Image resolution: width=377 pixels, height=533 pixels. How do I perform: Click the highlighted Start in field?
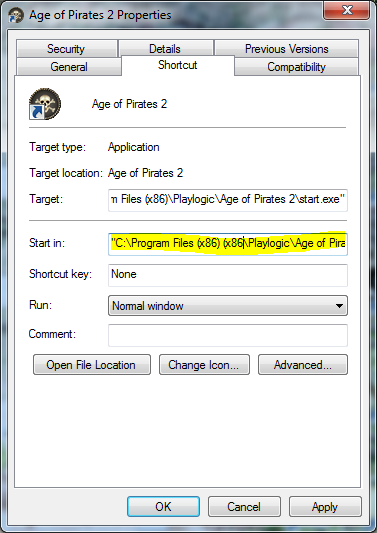pyautogui.click(x=228, y=244)
